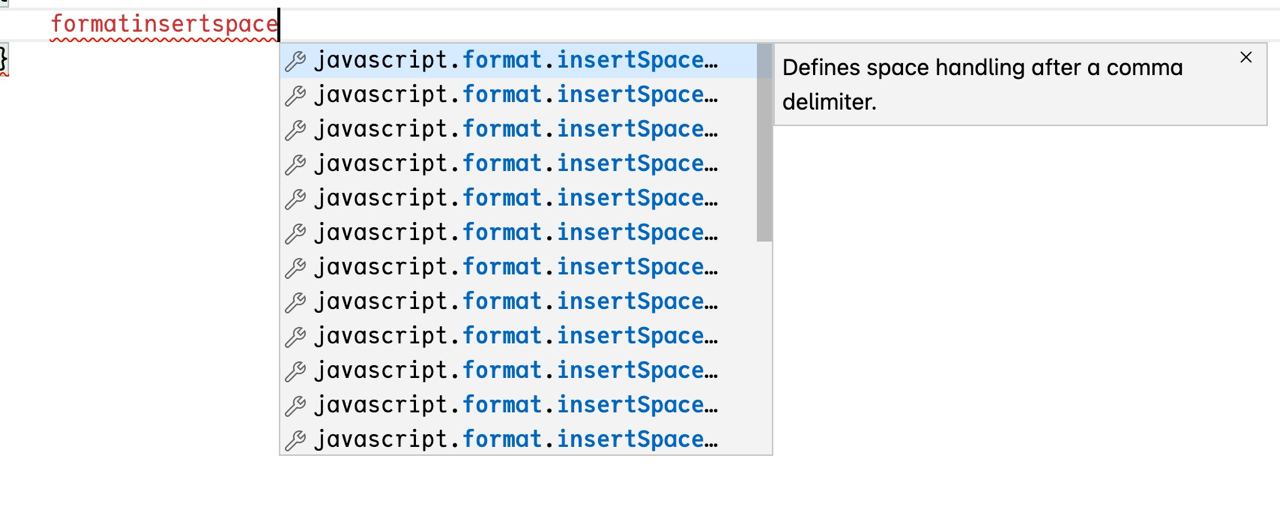
Task: Click the wrench icon on the fourth suggestion
Action: [x=295, y=164]
